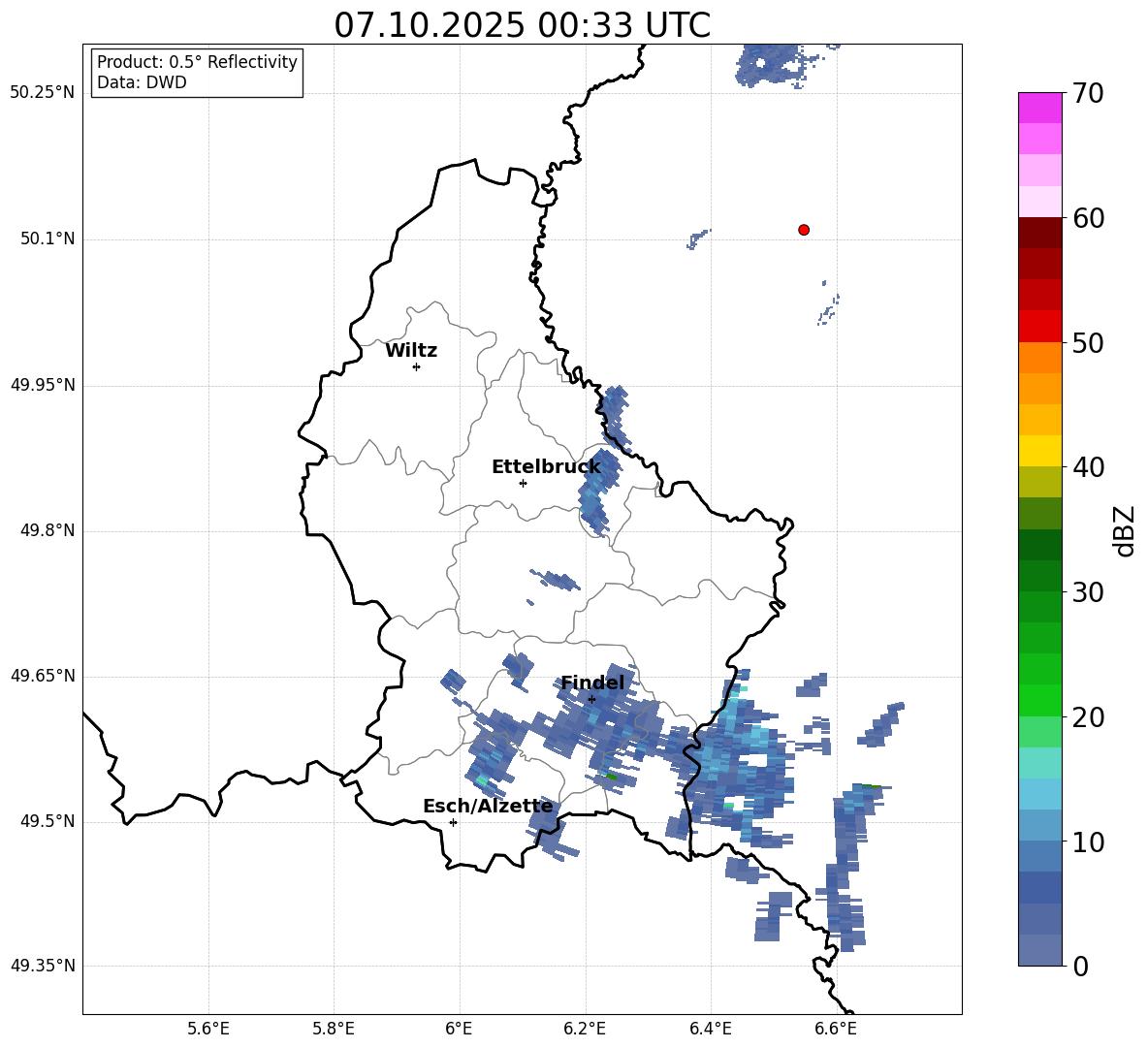Click the dBZ colorbar label
Viewport: 1148px width, 1048px height.
(x=1126, y=530)
